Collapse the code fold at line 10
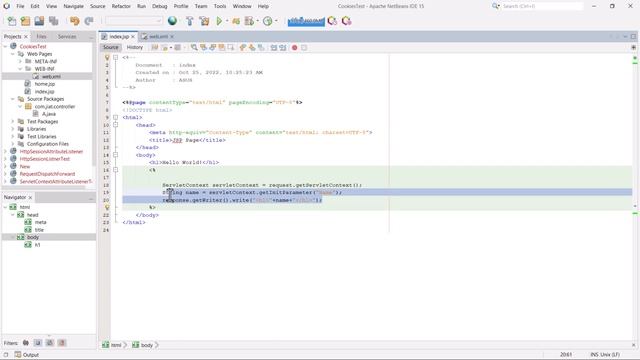The height and width of the screenshot is (360, 640). pyautogui.click(x=116, y=125)
